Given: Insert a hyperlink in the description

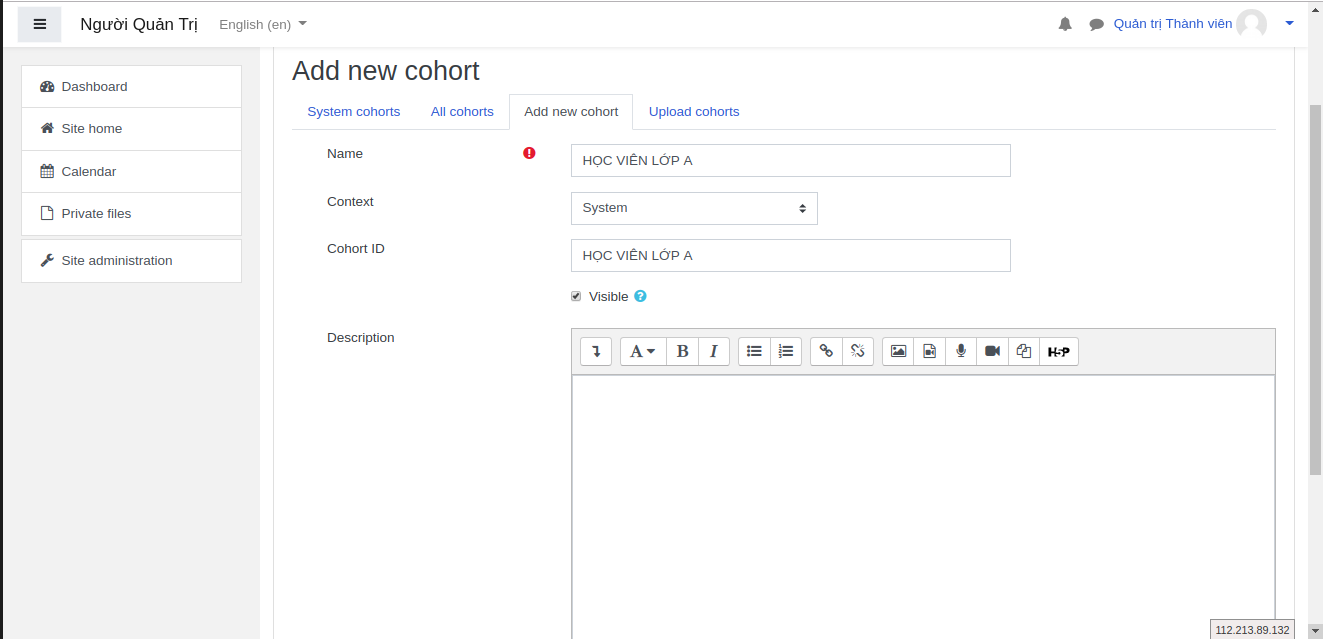Looking at the screenshot, I should point(827,351).
